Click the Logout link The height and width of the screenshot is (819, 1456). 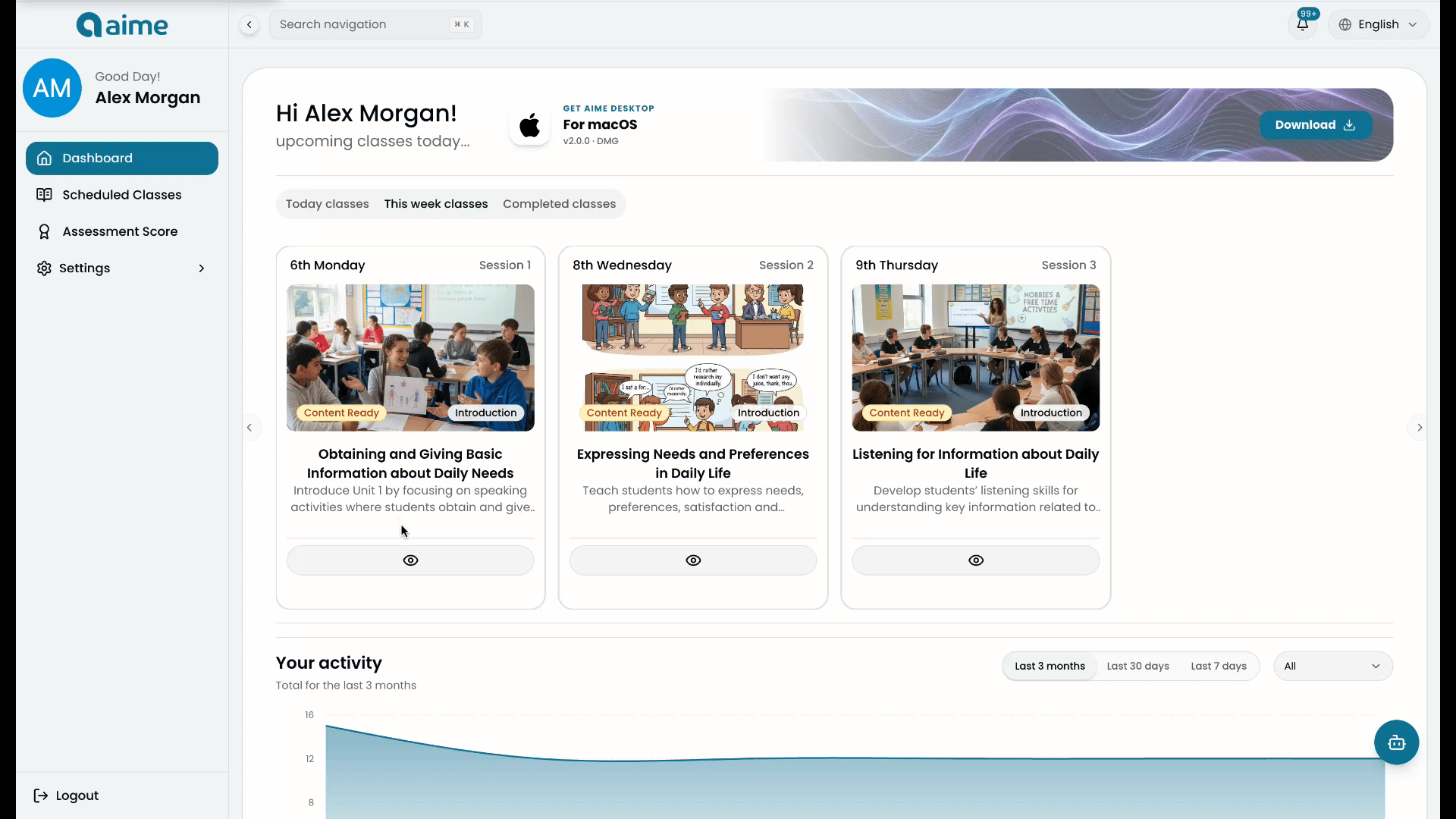coord(67,795)
